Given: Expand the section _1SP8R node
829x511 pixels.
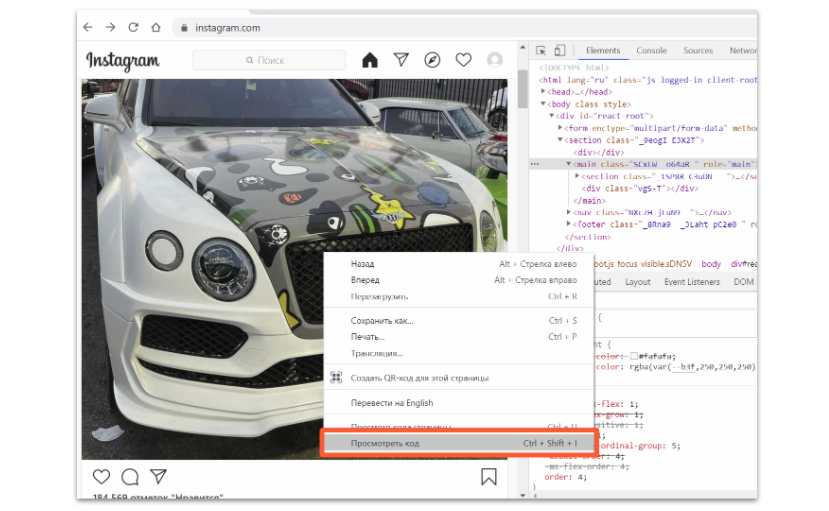Looking at the screenshot, I should (x=577, y=176).
